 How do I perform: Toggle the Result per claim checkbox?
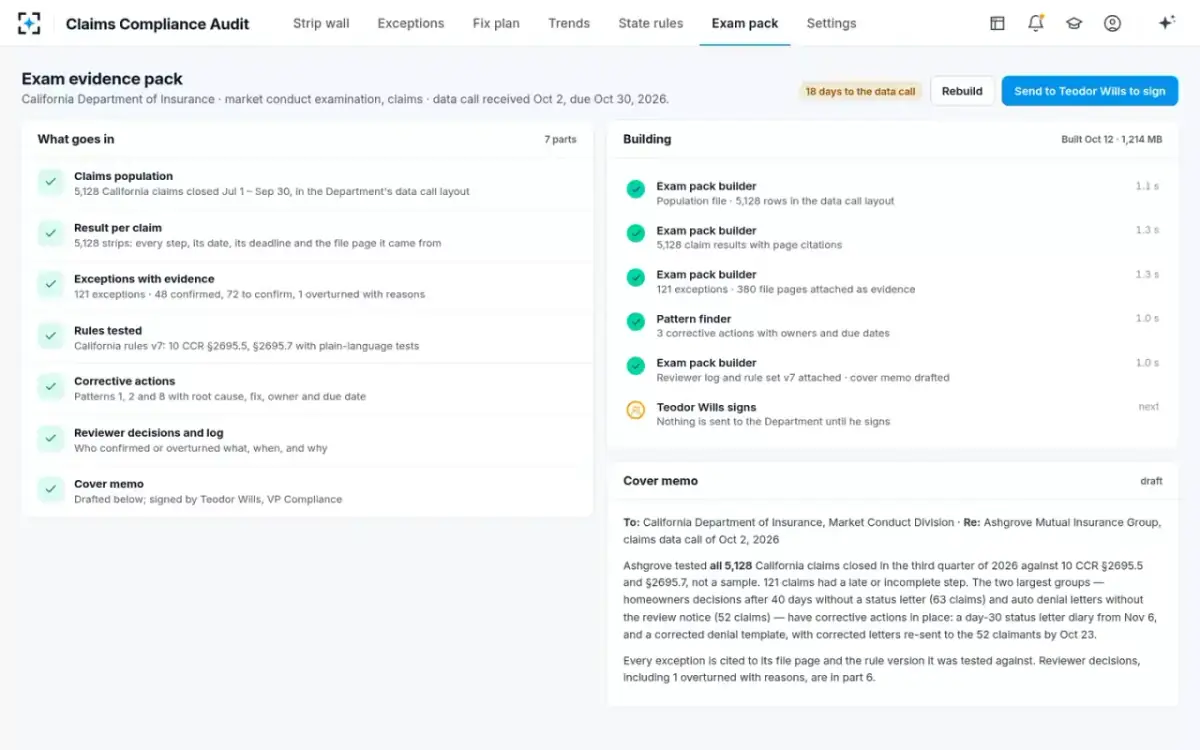pyautogui.click(x=50, y=233)
